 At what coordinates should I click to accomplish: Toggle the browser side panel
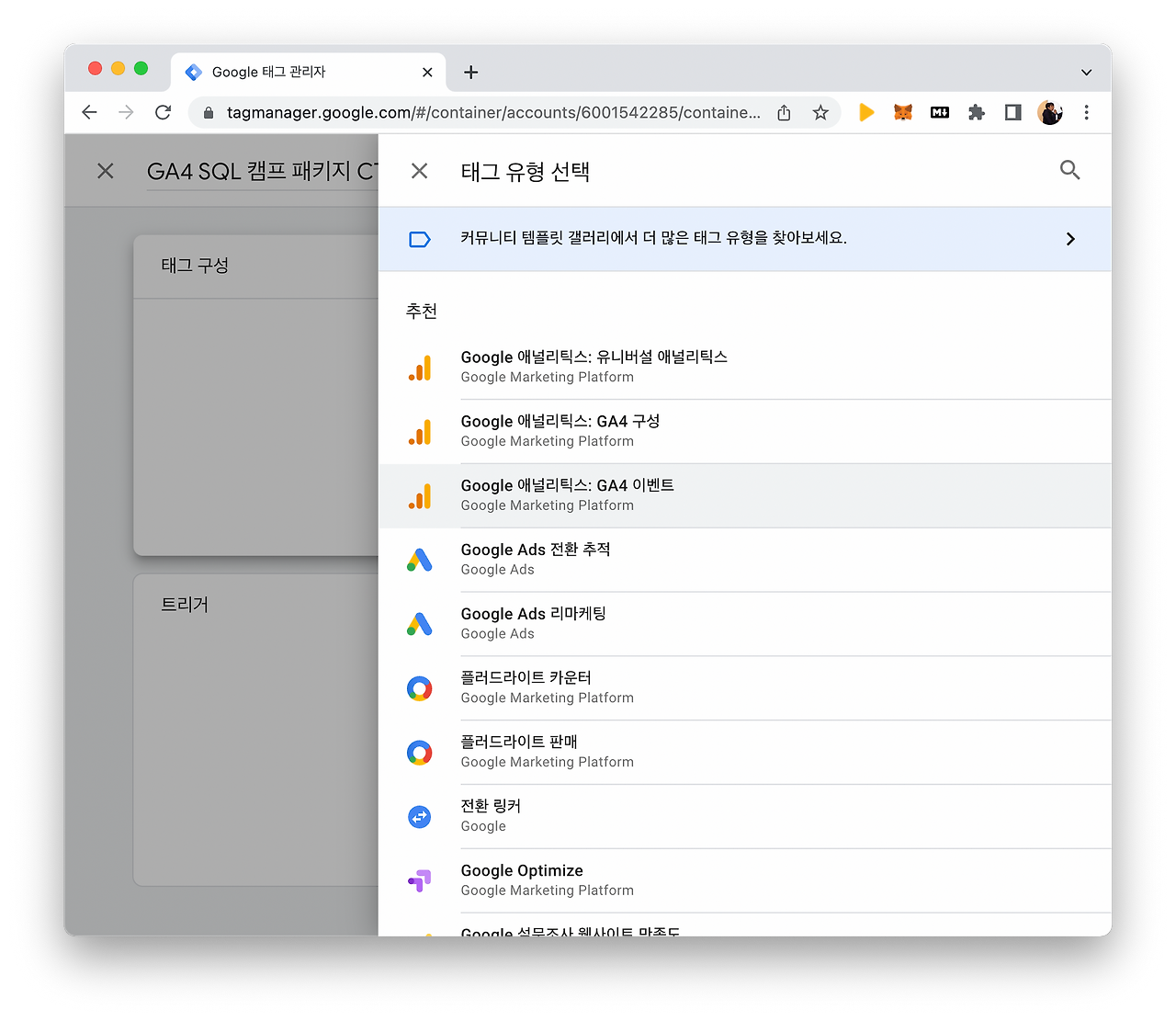[1012, 112]
